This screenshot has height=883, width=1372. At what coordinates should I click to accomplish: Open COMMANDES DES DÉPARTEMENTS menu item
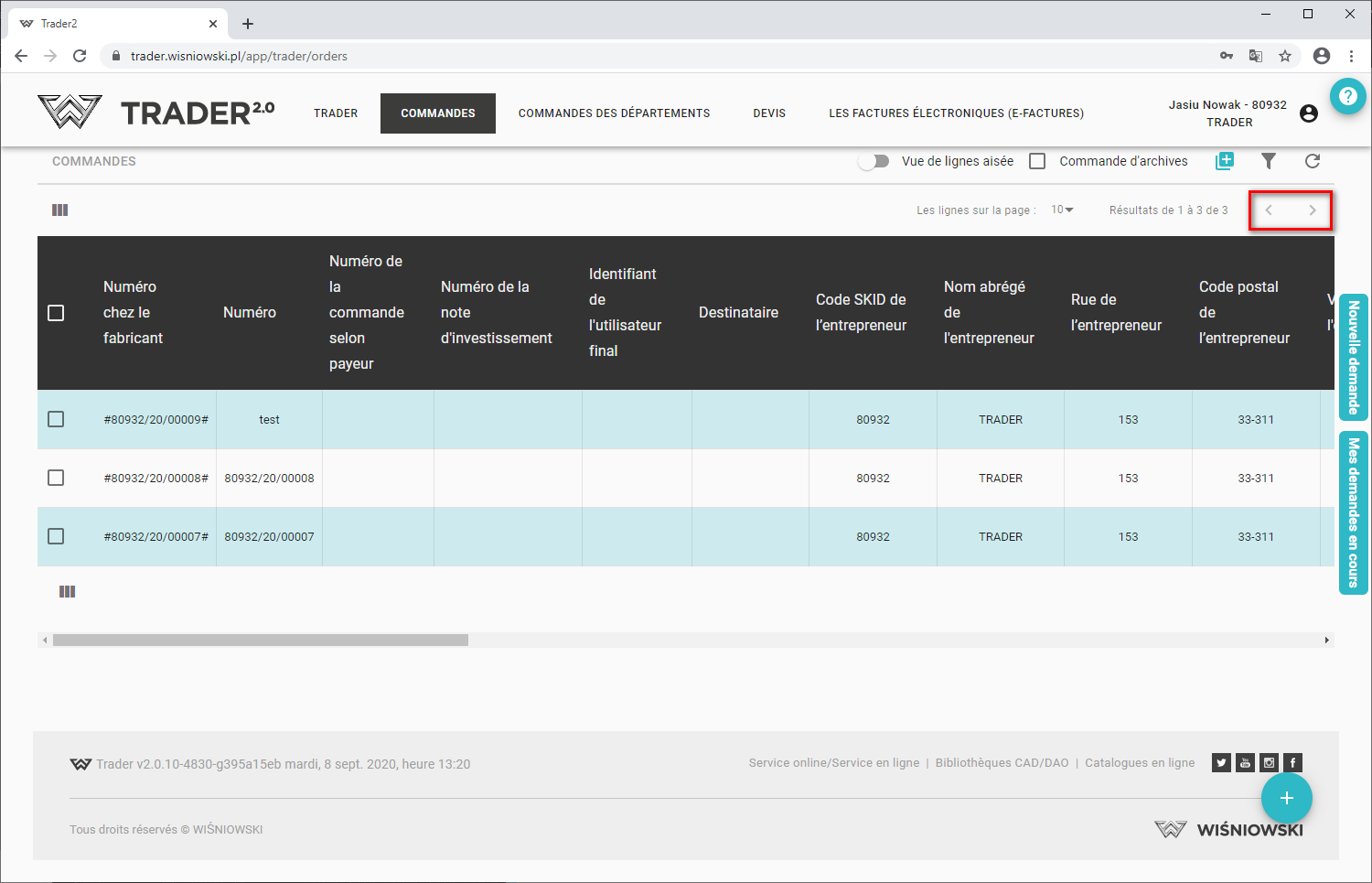614,113
